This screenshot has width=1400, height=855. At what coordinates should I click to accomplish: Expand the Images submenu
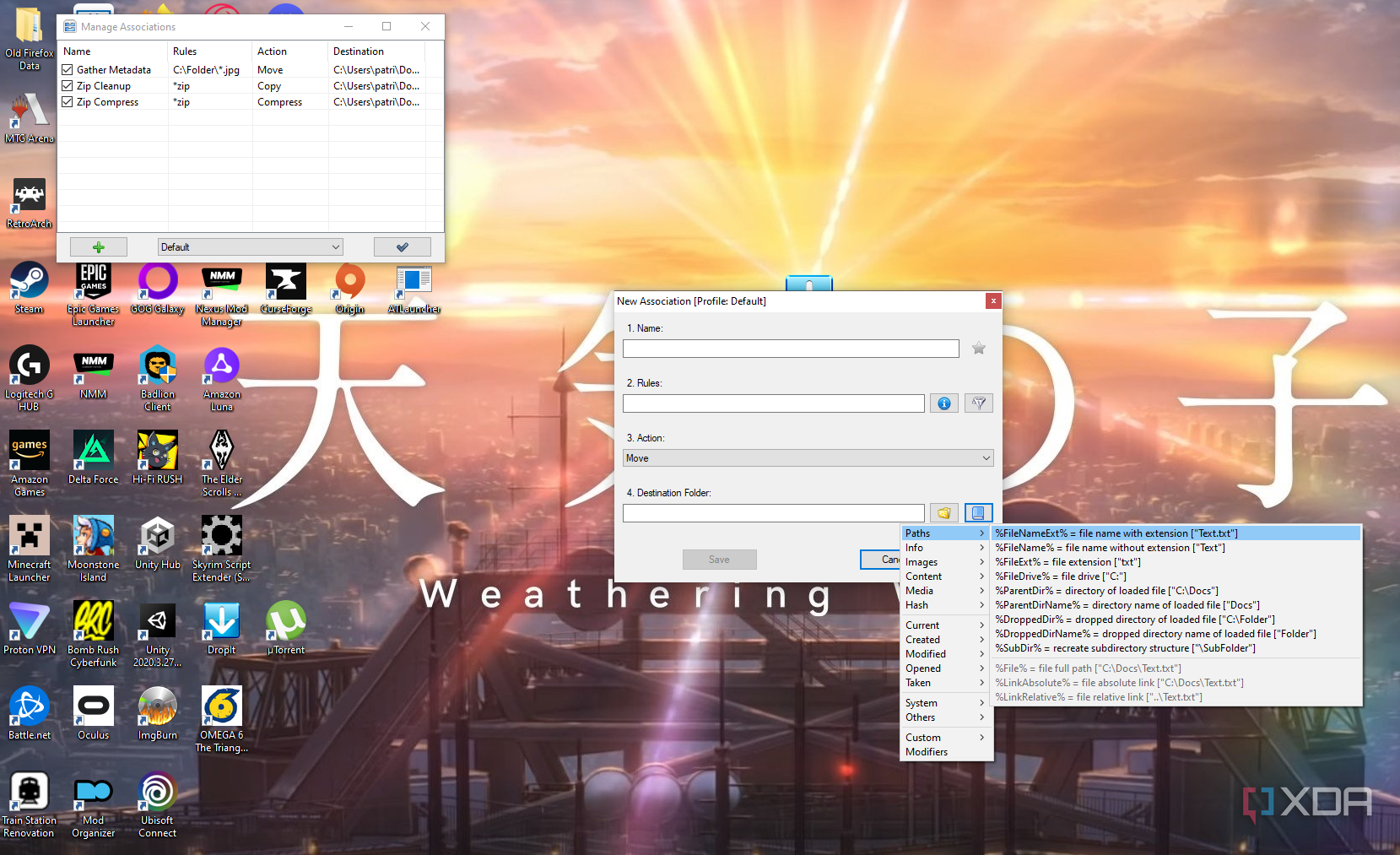coord(946,562)
